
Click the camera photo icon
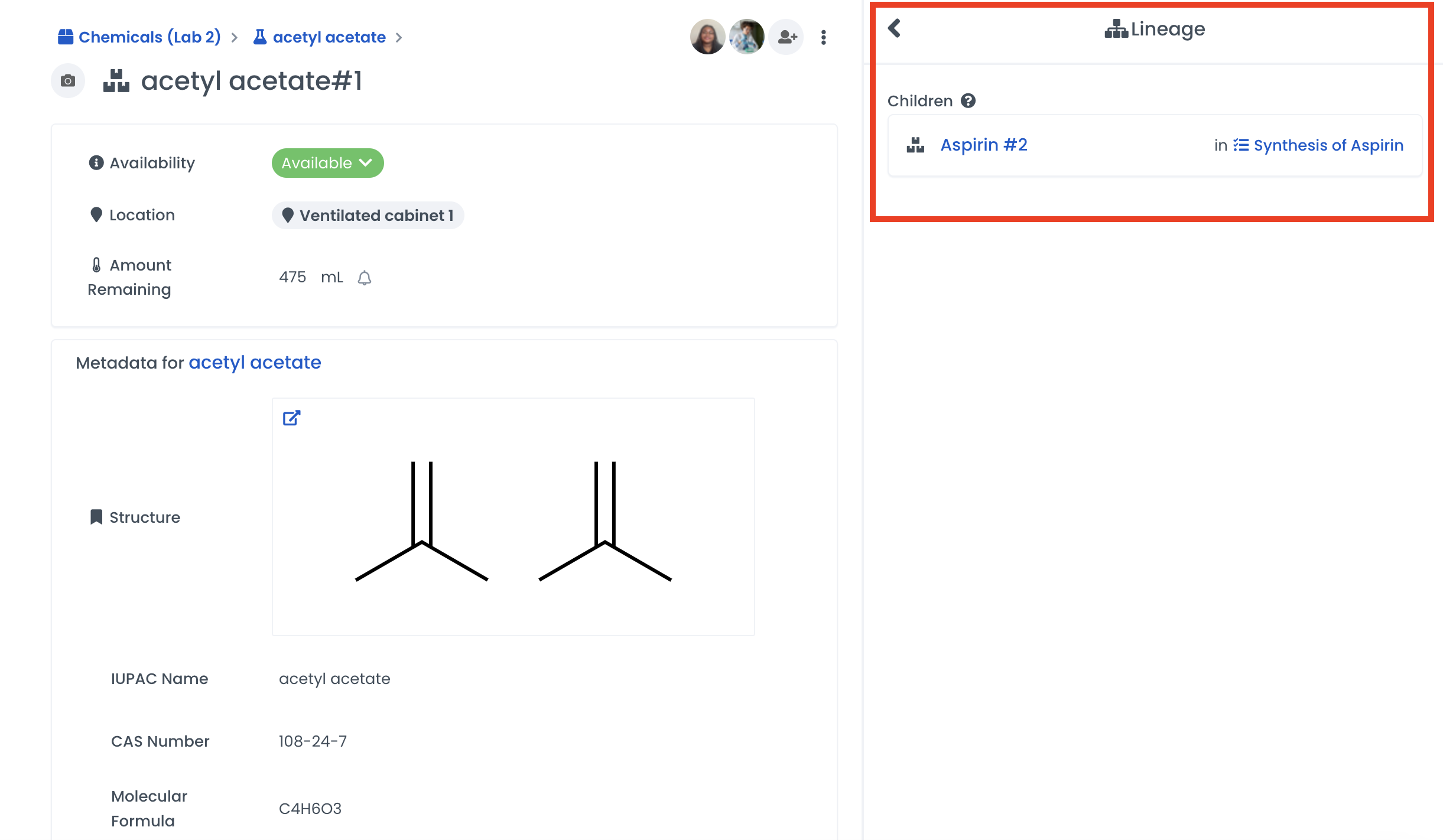pyautogui.click(x=68, y=81)
